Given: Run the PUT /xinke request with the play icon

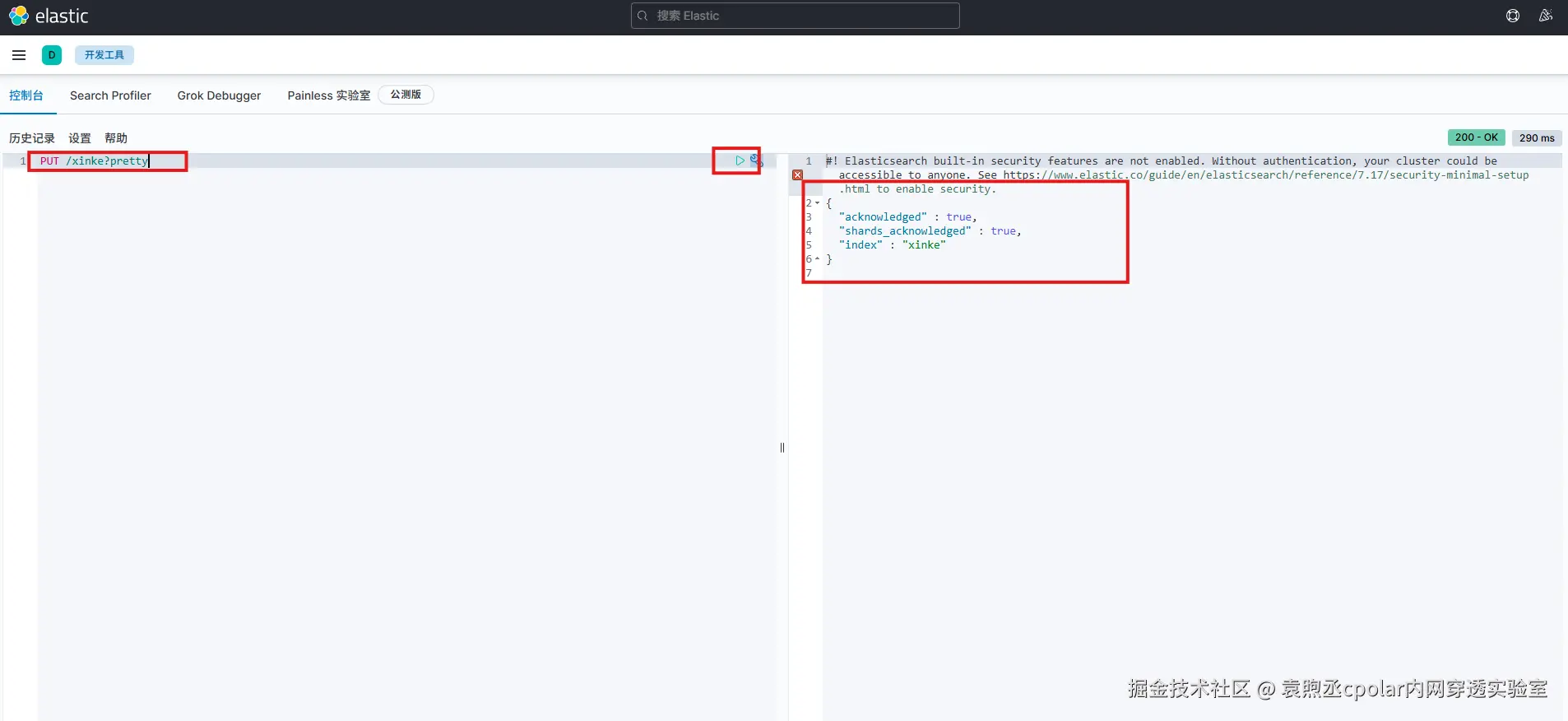Looking at the screenshot, I should coord(740,160).
